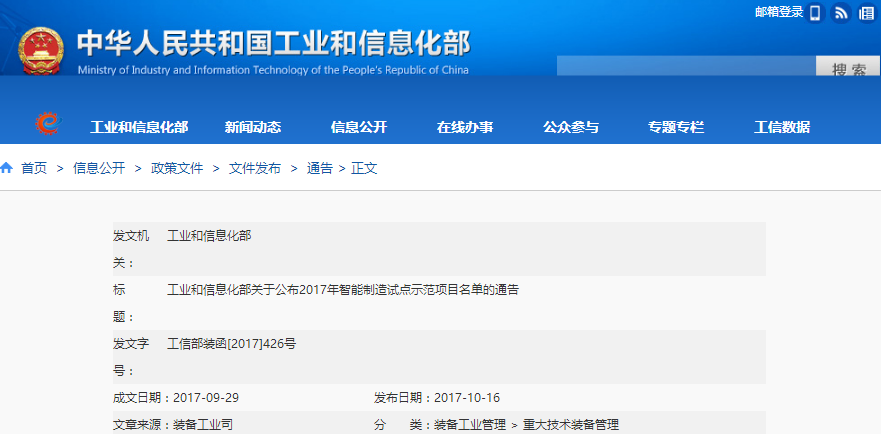Click the national emblem logo

pos(40,50)
